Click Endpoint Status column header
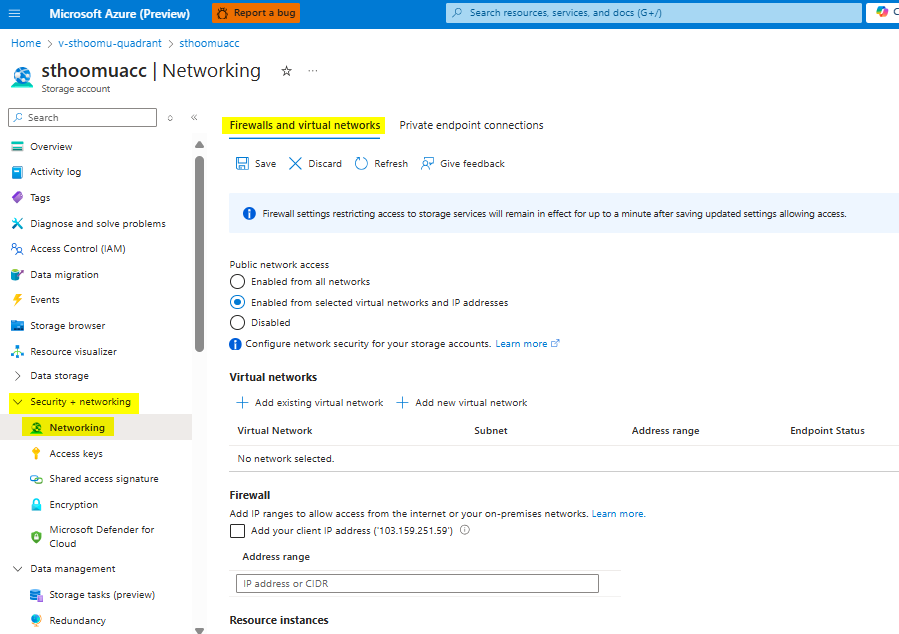Viewport: 899px width, 634px height. (827, 431)
